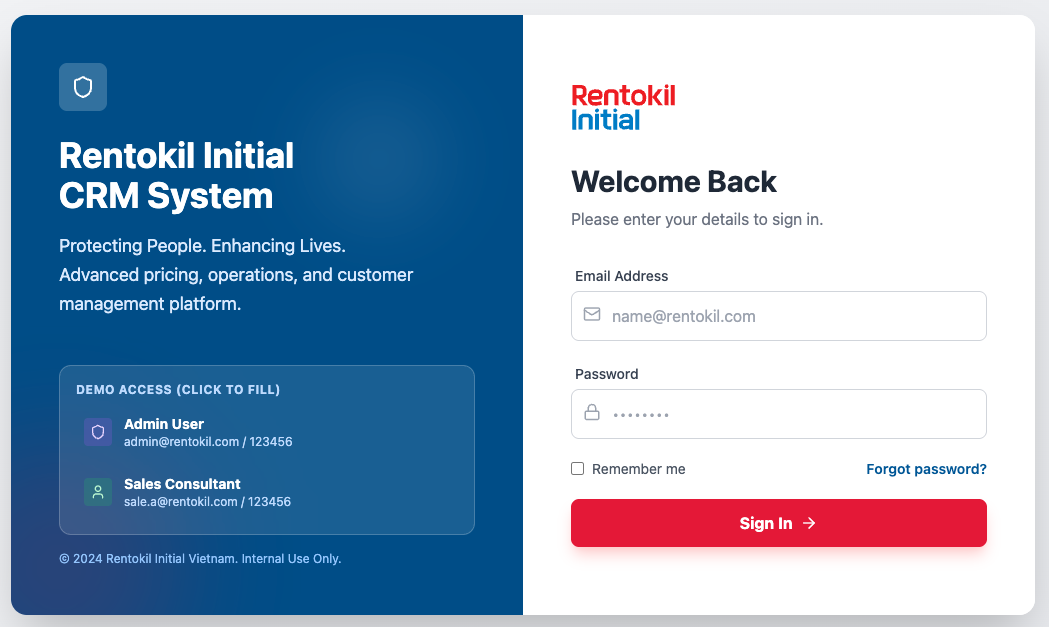Viewport: 1049px width, 627px height.
Task: Focus the Password input field
Action: click(790, 414)
